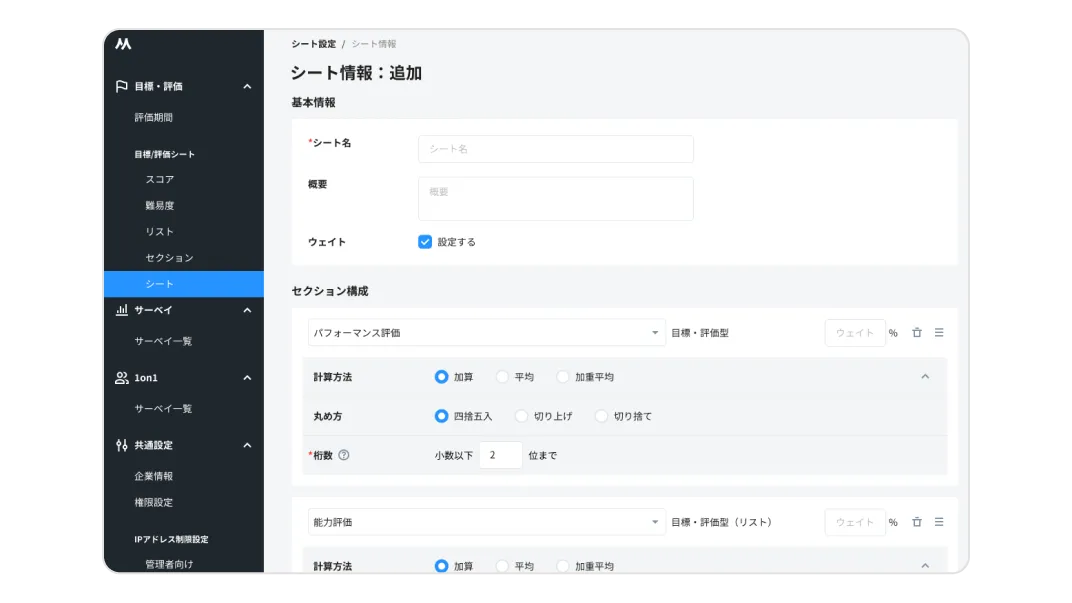Click the シート設定 breadcrumb link
Screen dimensions: 1072x603
click(314, 44)
